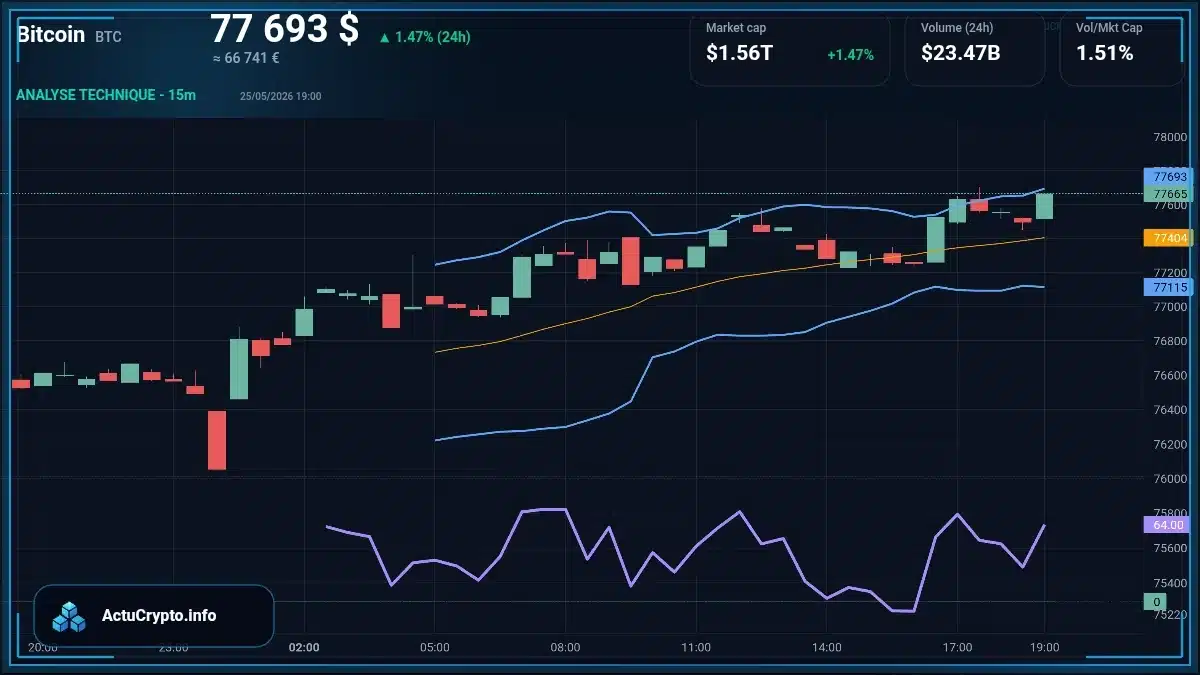Click the purple 64.00 RSI tag
This screenshot has height=675, width=1200.
tap(1169, 524)
